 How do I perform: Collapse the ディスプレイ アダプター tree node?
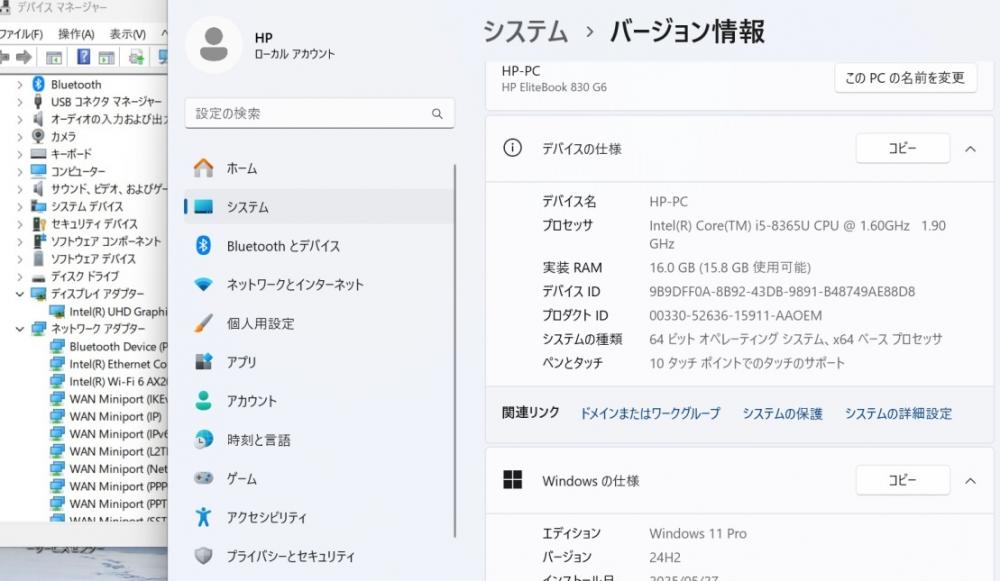pos(20,294)
